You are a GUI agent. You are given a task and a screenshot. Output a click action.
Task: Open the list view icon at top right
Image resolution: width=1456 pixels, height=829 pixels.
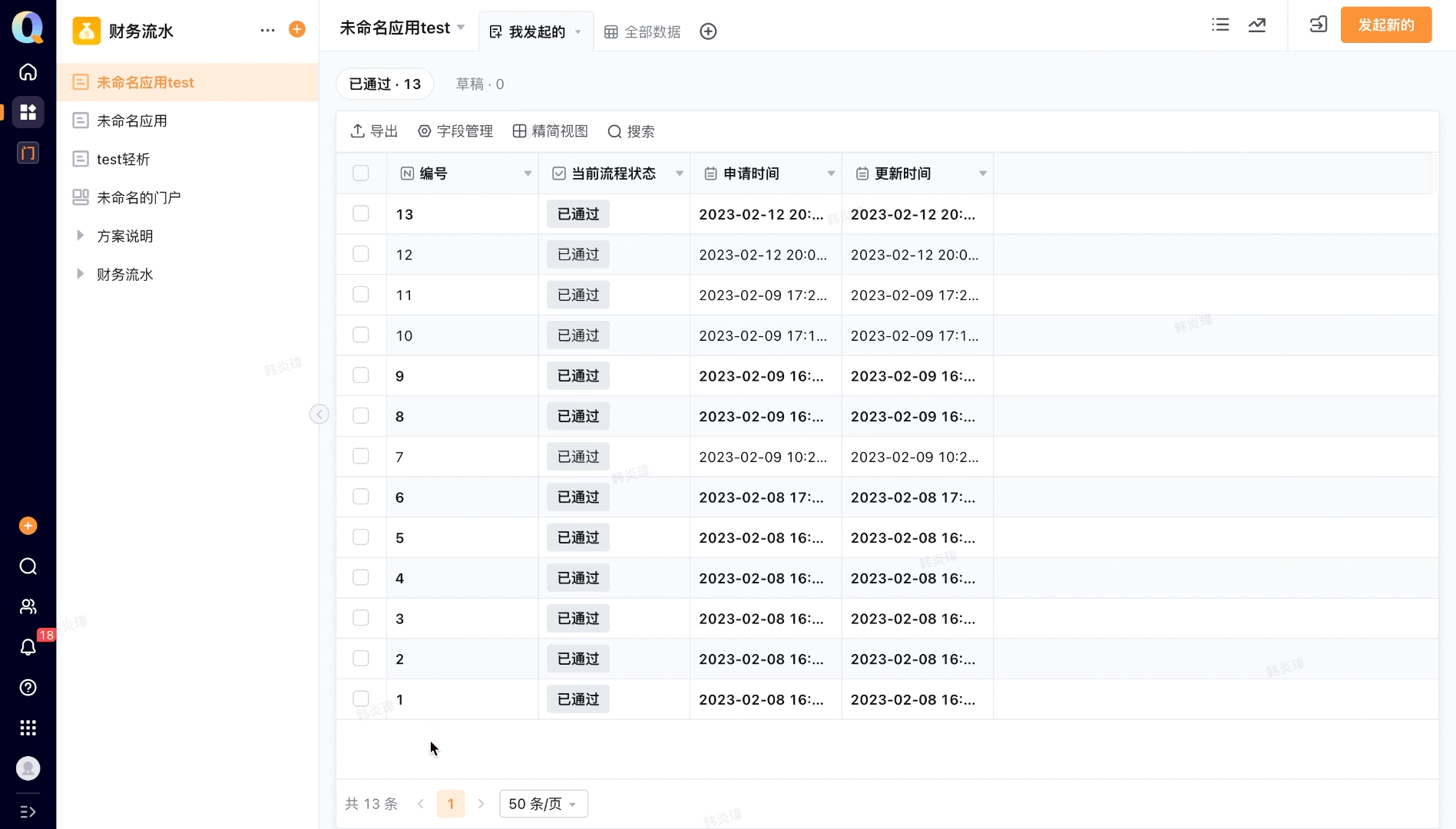point(1220,25)
